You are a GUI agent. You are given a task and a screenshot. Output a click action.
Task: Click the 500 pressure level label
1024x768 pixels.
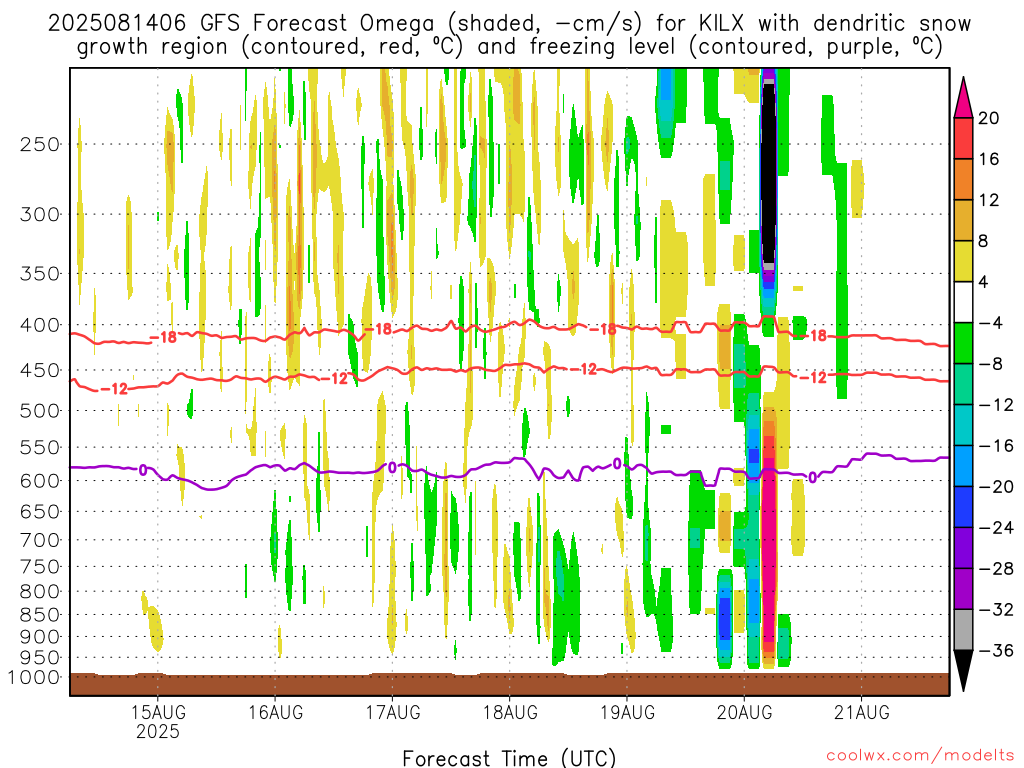tap(40, 411)
